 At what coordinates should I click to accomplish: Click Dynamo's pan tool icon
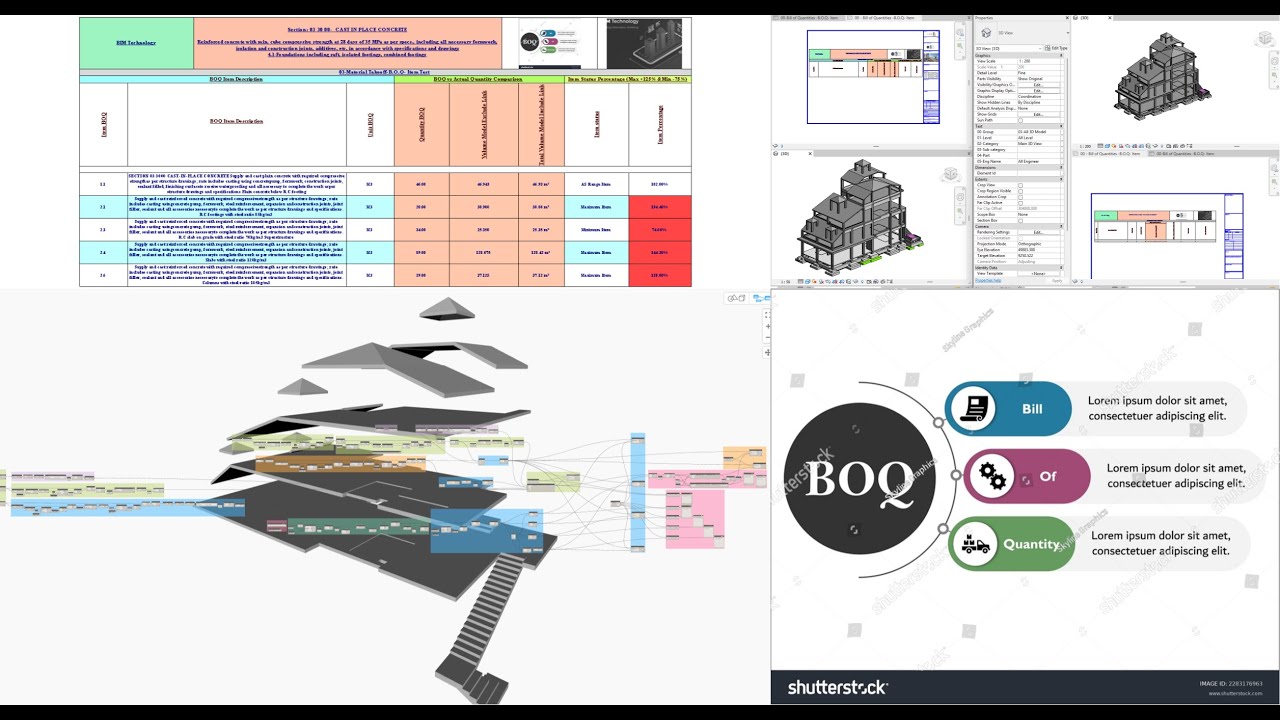coord(768,352)
